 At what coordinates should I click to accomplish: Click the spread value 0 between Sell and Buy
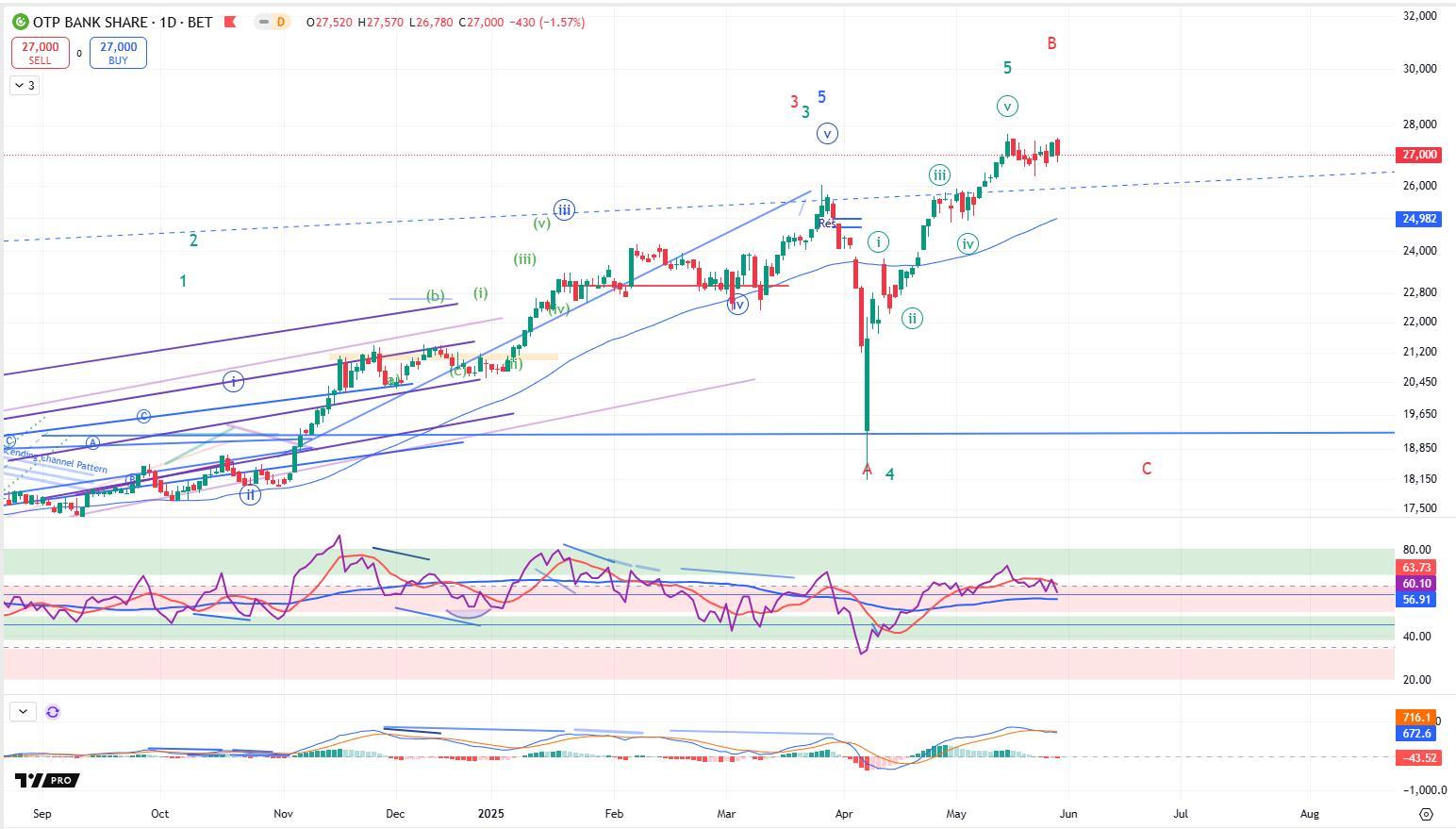pos(79,54)
